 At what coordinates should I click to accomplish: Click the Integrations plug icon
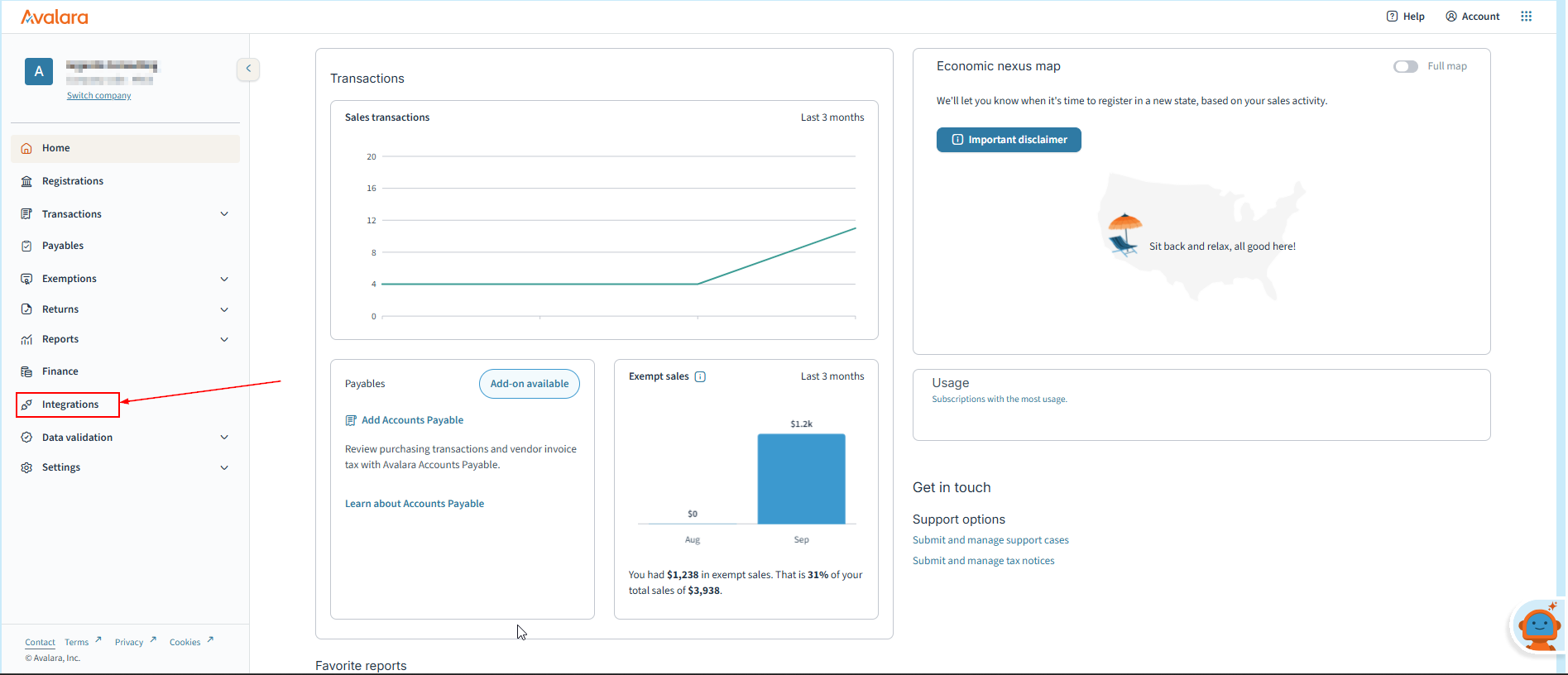(x=26, y=405)
